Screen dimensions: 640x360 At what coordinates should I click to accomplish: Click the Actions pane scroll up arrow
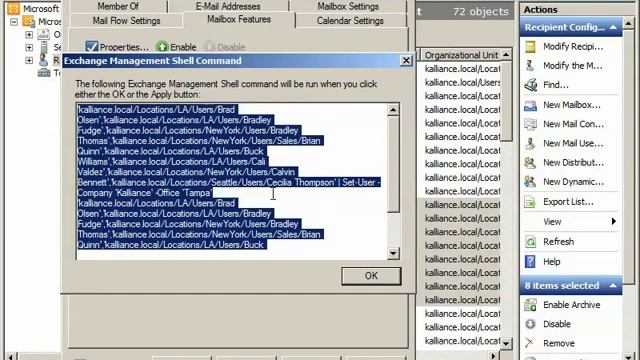[629, 24]
